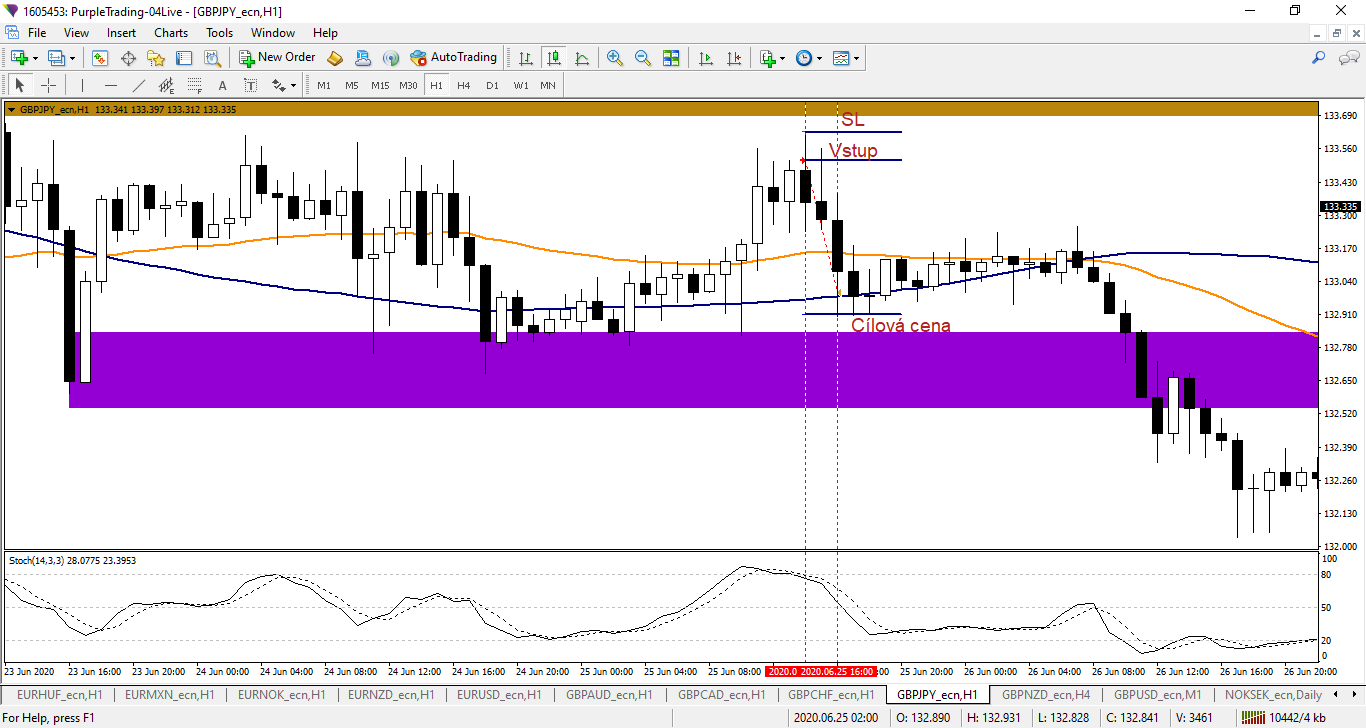Image resolution: width=1366 pixels, height=728 pixels.
Task: Switch to Candlesticks chart view
Action: pyautogui.click(x=554, y=58)
